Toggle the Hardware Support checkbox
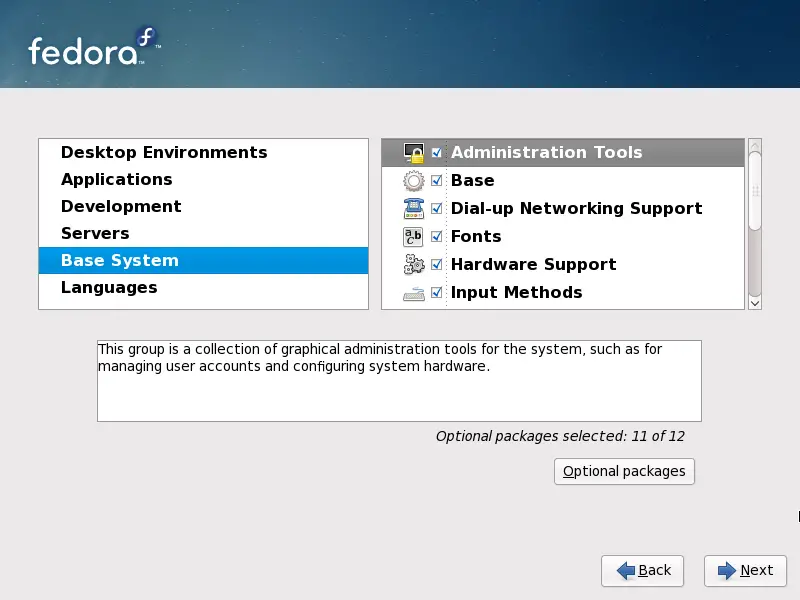This screenshot has width=800, height=600. pos(437,265)
